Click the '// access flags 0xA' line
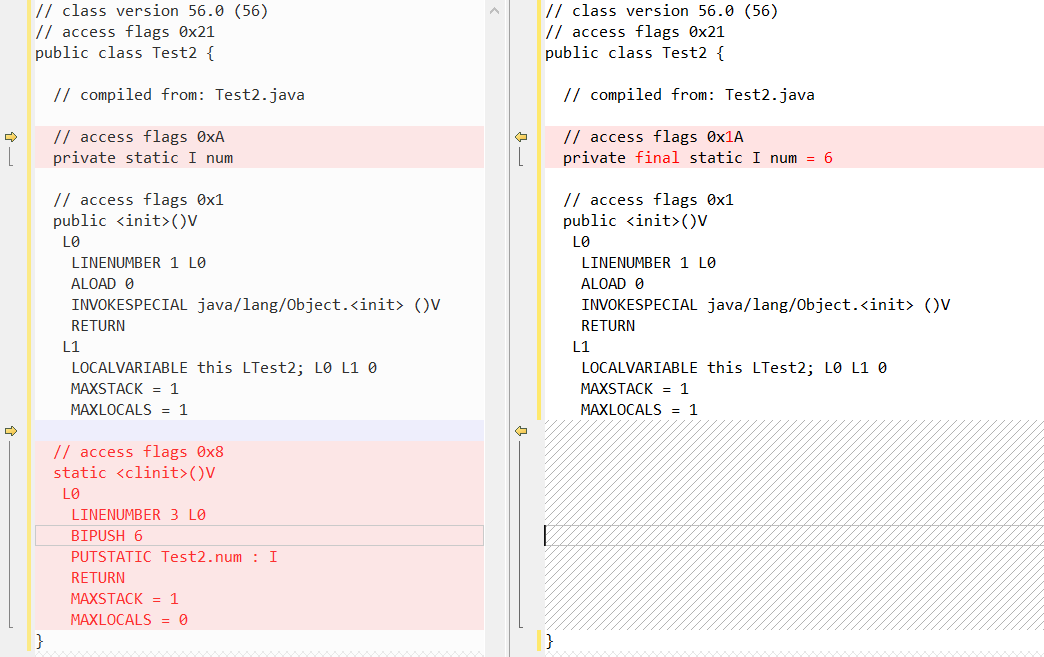 138,136
